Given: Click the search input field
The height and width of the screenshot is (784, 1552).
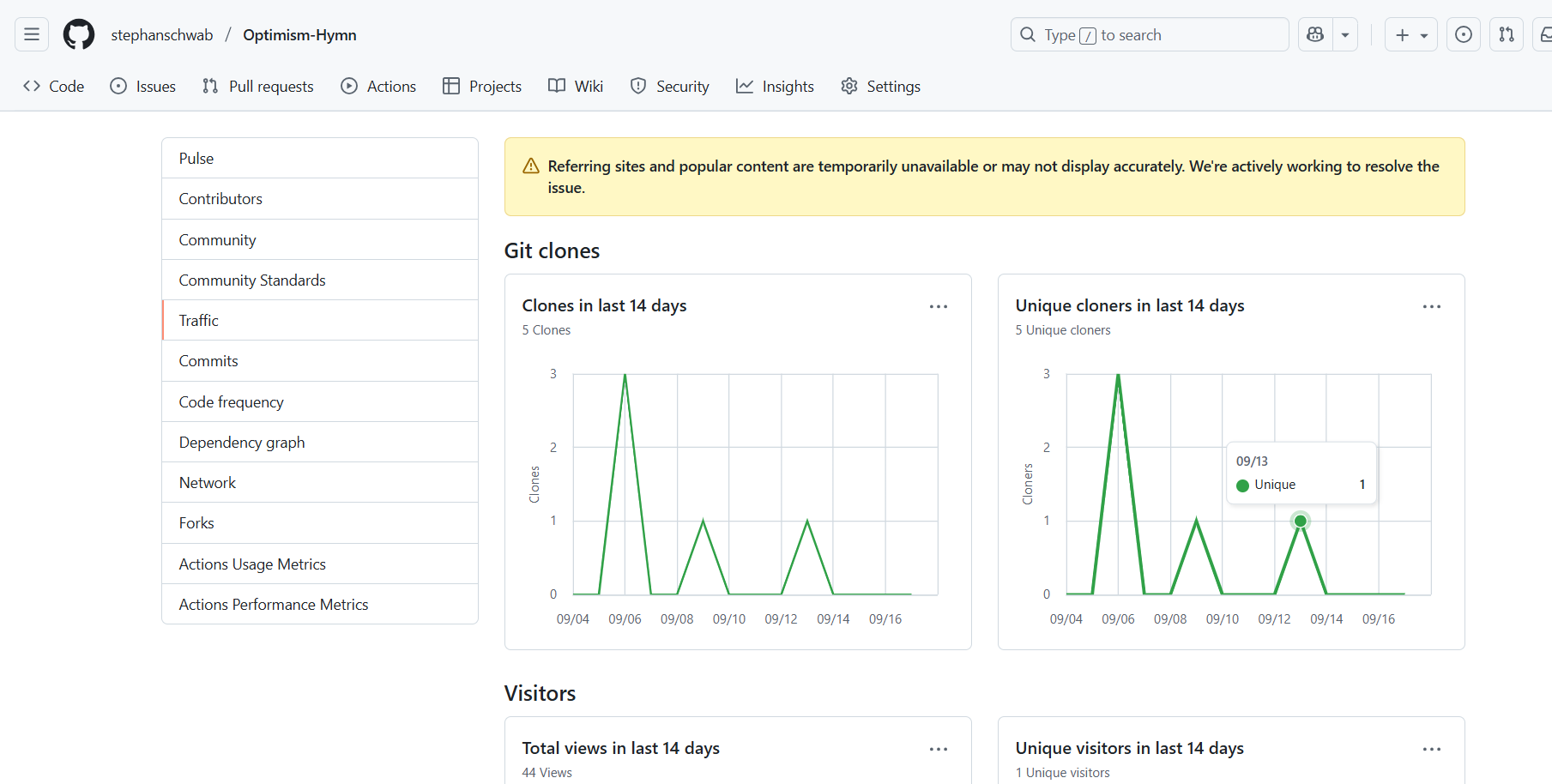Looking at the screenshot, I should click(1150, 34).
